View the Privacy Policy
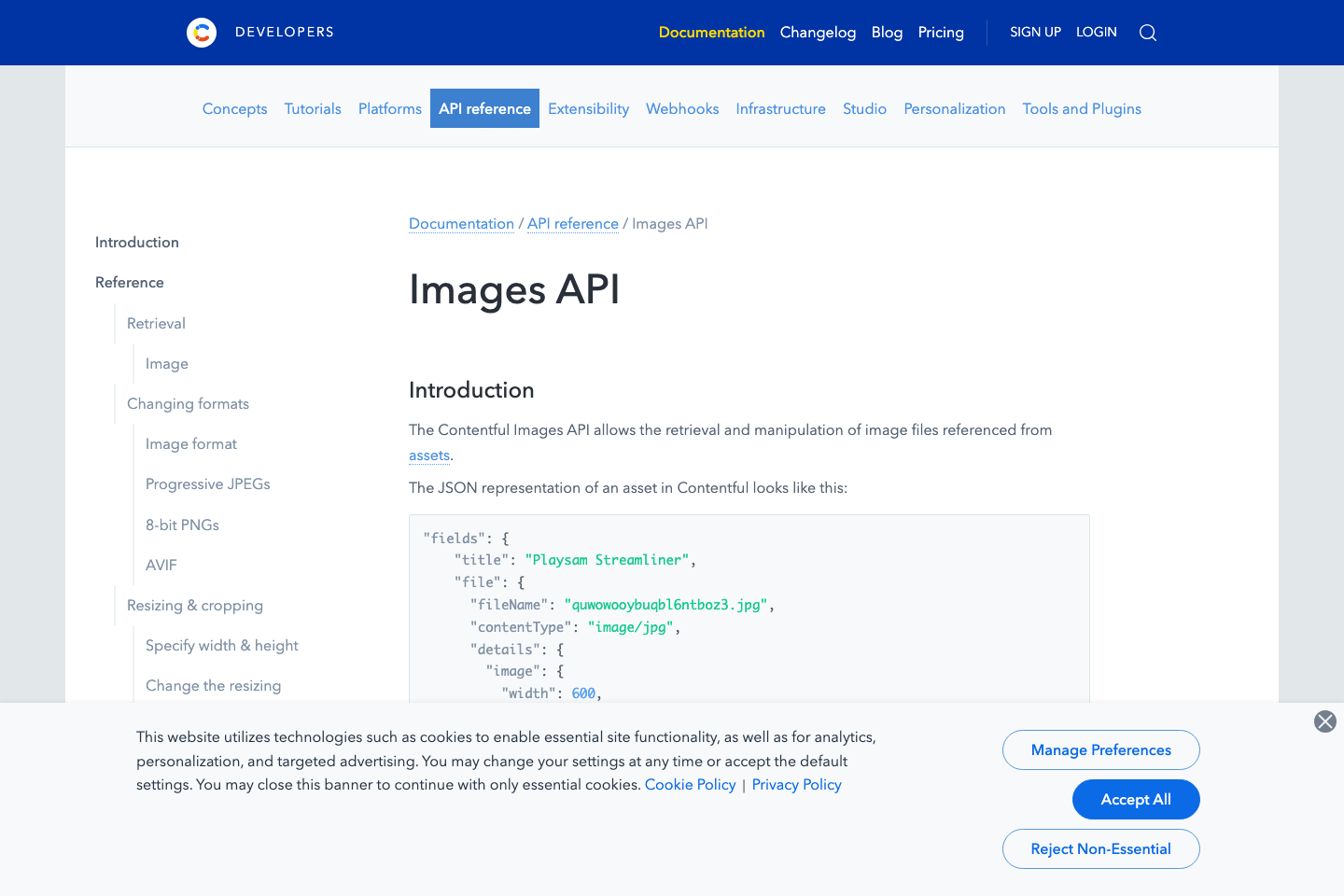 coord(796,784)
